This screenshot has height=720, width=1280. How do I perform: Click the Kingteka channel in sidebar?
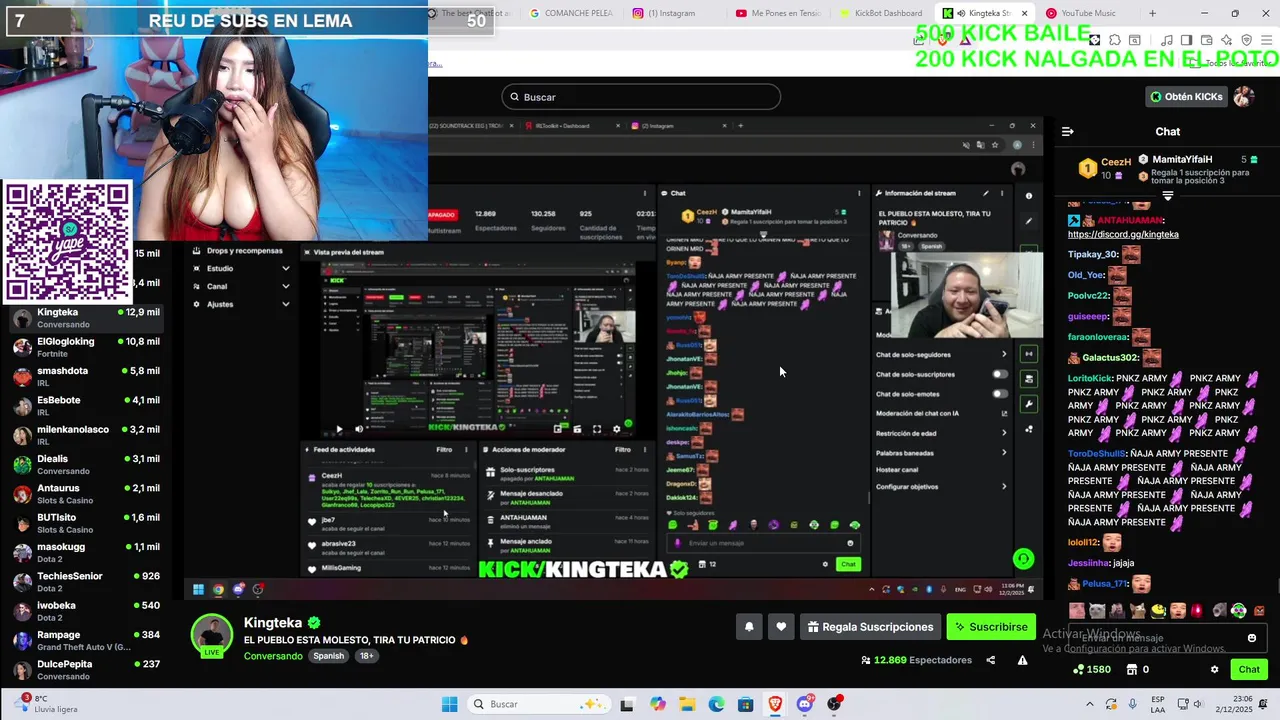coord(85,318)
